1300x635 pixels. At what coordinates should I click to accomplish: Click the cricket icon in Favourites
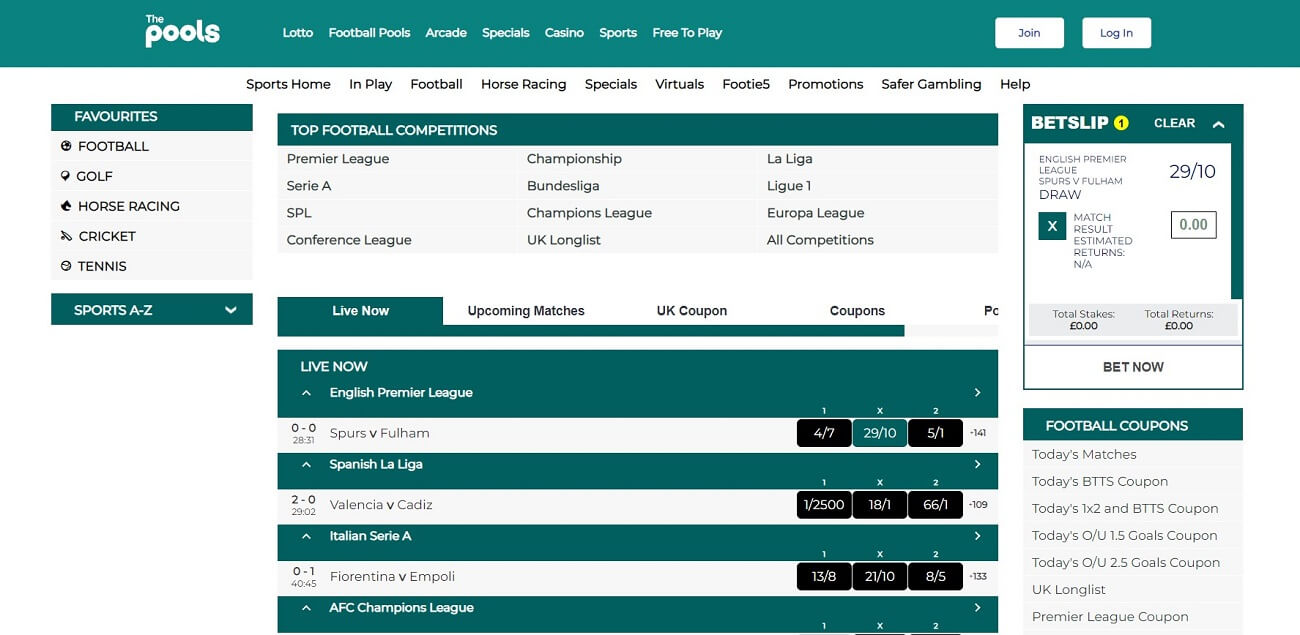(66, 236)
